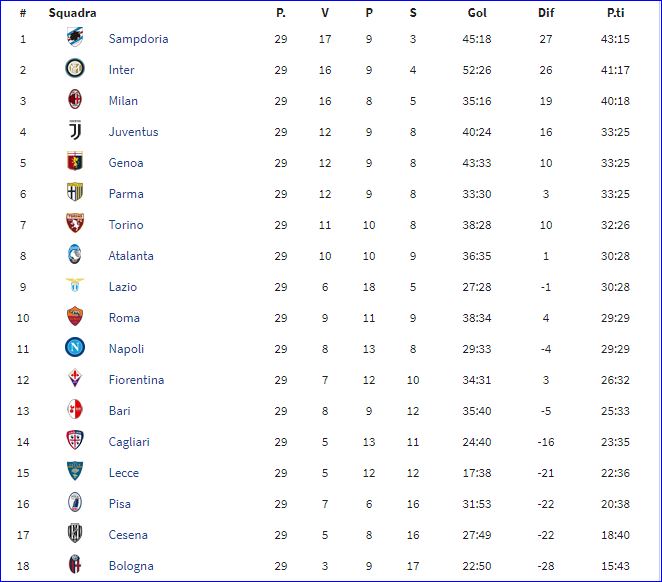Open the Lazio team link
The image size is (662, 582).
123,287
